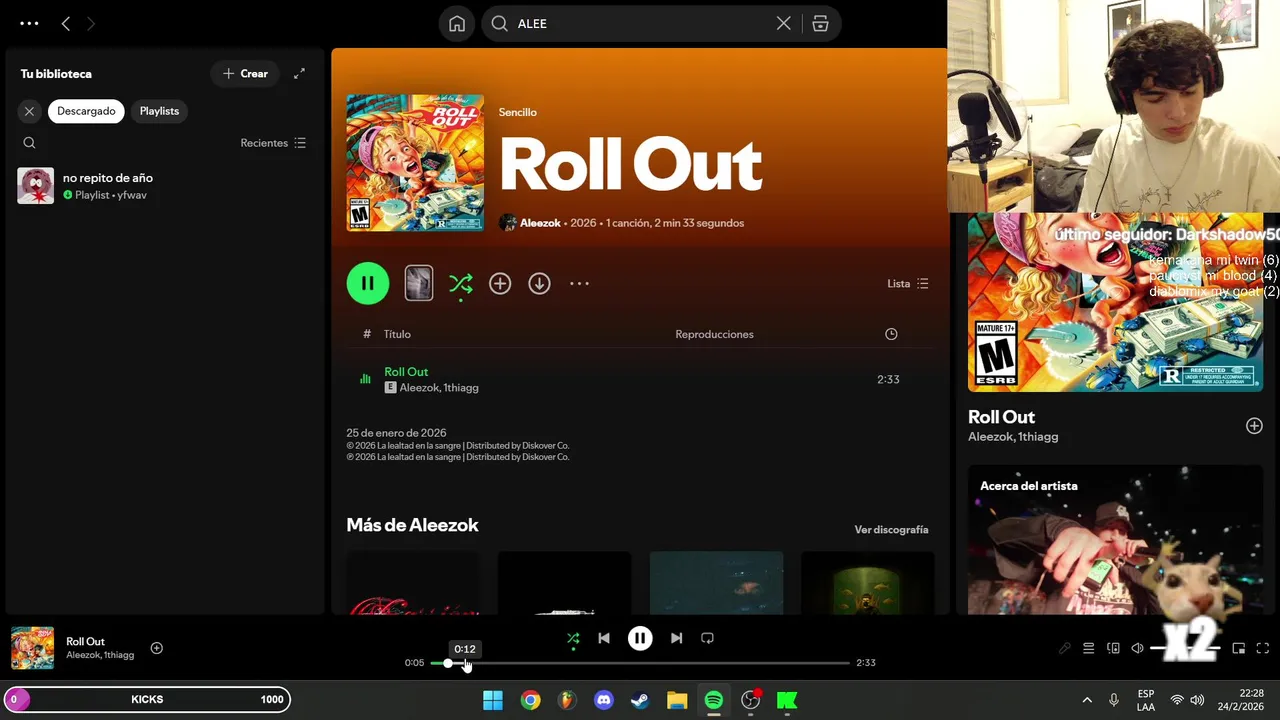Click the duration clock column icon
The width and height of the screenshot is (1280, 720).
point(891,334)
